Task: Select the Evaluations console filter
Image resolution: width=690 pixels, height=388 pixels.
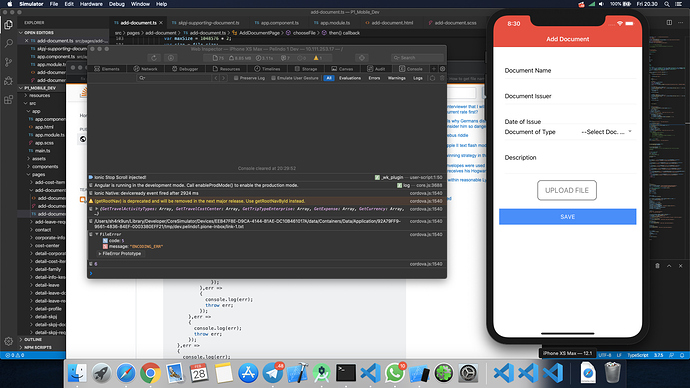Action: pos(350,78)
